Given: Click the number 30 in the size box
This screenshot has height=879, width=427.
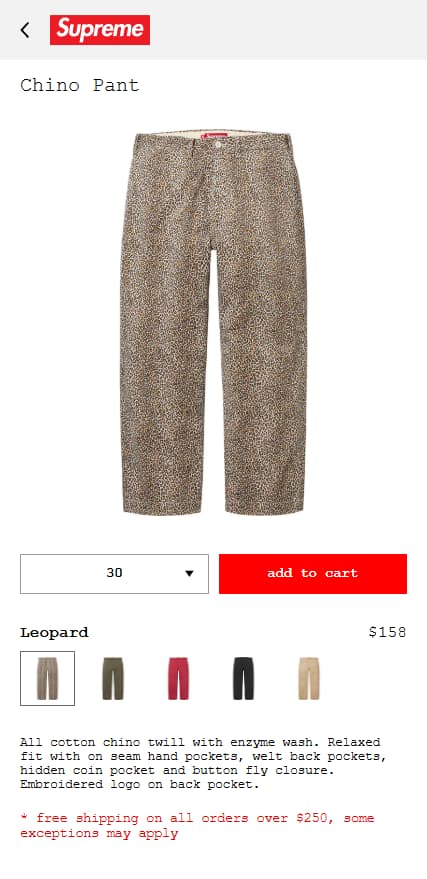Looking at the screenshot, I should click(x=114, y=573).
